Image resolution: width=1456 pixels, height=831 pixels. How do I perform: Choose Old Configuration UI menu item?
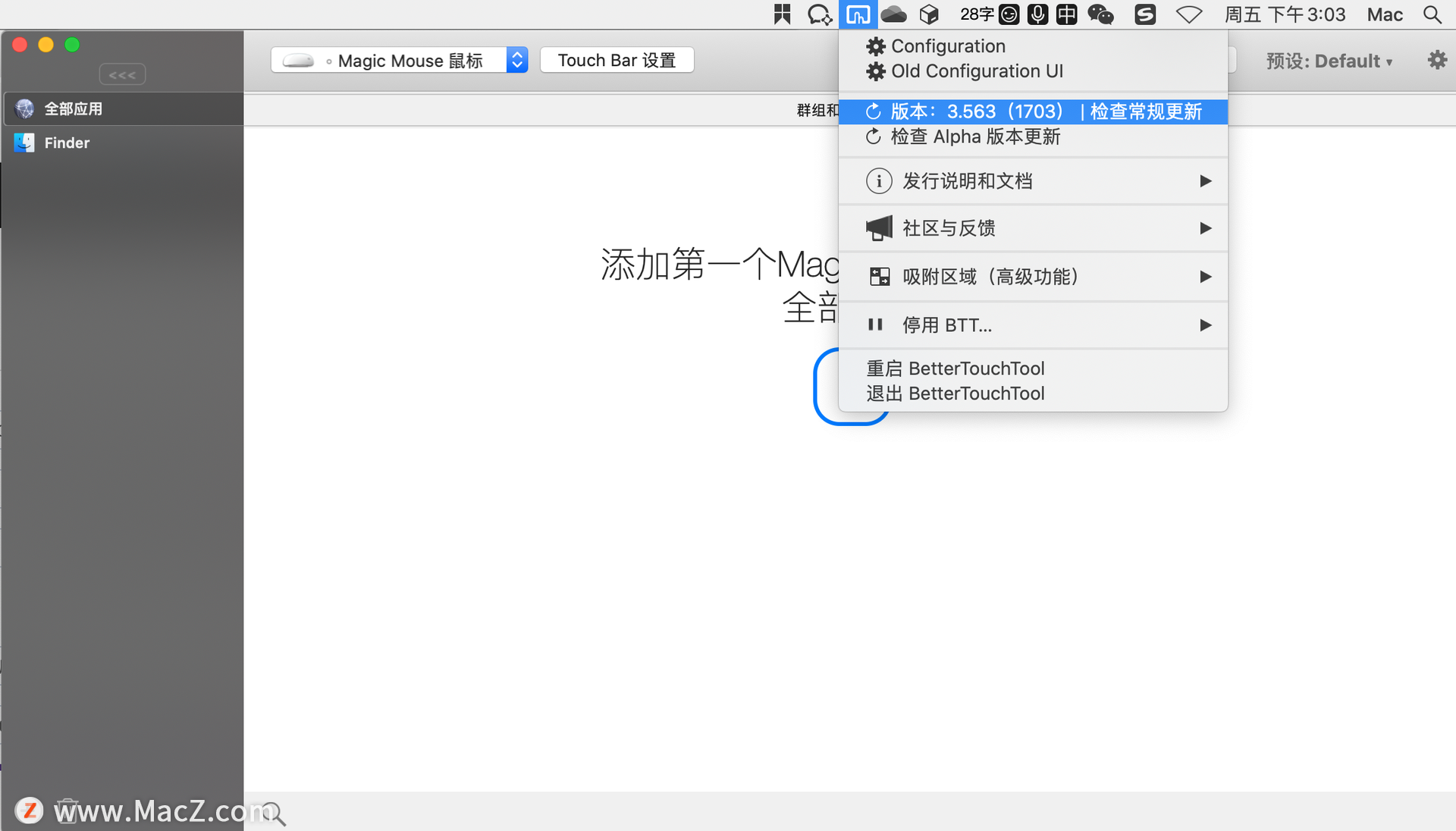pyautogui.click(x=1033, y=71)
